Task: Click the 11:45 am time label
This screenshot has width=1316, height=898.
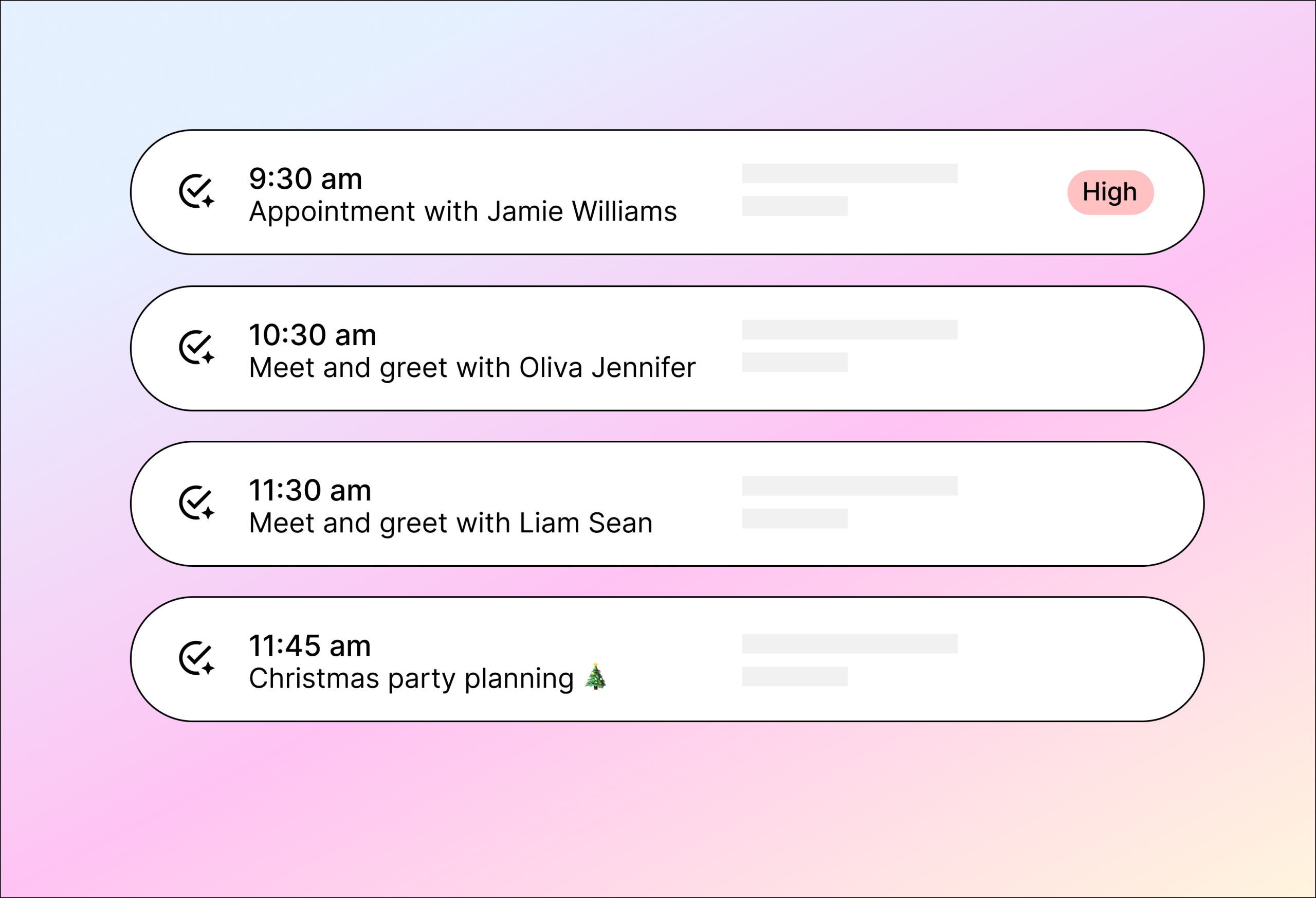Action: [310, 646]
